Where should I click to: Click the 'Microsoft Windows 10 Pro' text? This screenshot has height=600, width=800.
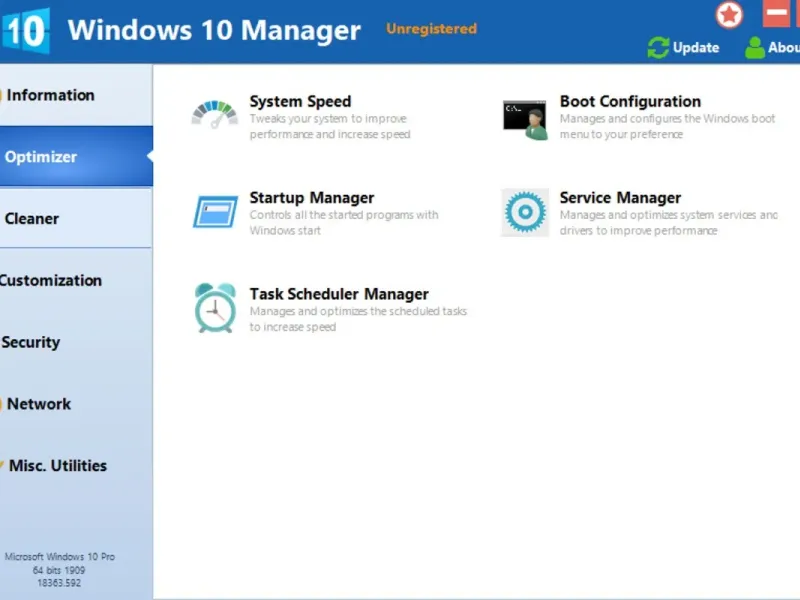click(60, 557)
